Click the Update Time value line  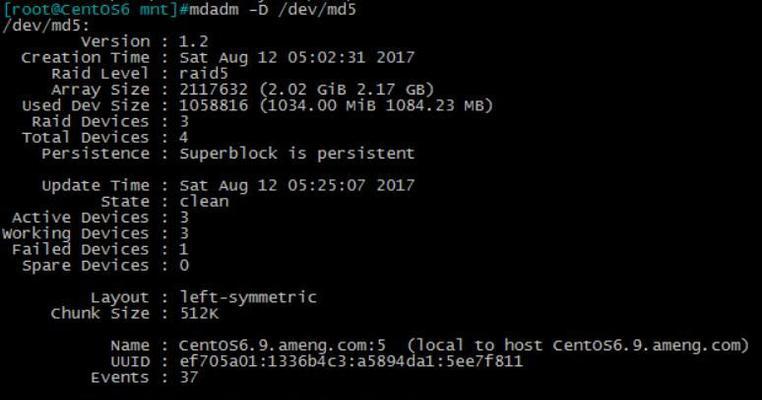pyautogui.click(x=297, y=185)
